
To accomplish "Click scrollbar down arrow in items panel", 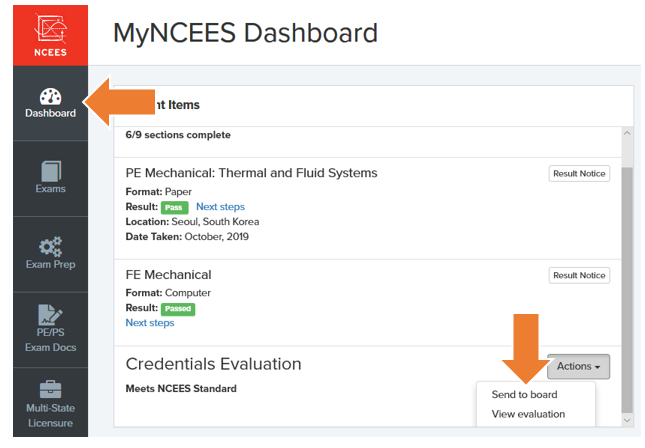I will click(x=627, y=421).
